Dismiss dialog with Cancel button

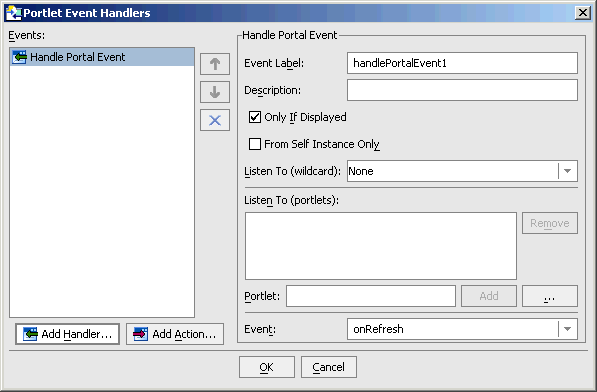tap(329, 367)
